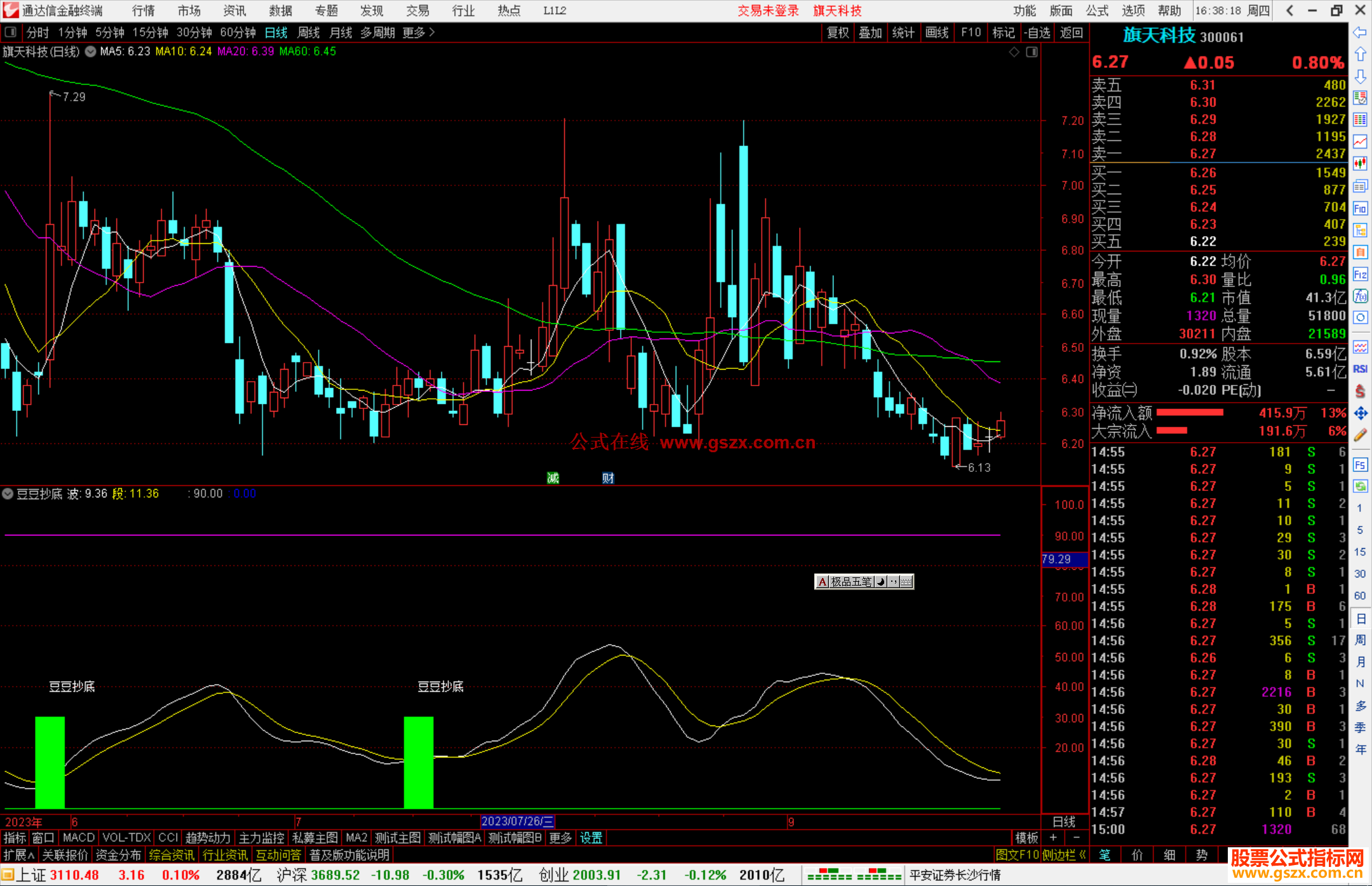The width and height of the screenshot is (1372, 886).
Task: Click the F12 sidebar icon
Action: (x=1360, y=274)
